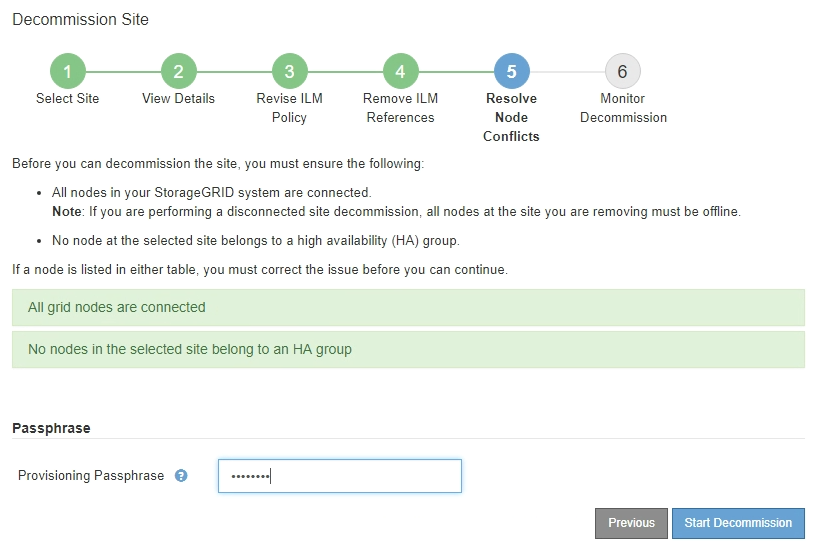Open the "Revise ILM Policy" step label
The height and width of the screenshot is (557, 818).
click(x=290, y=108)
